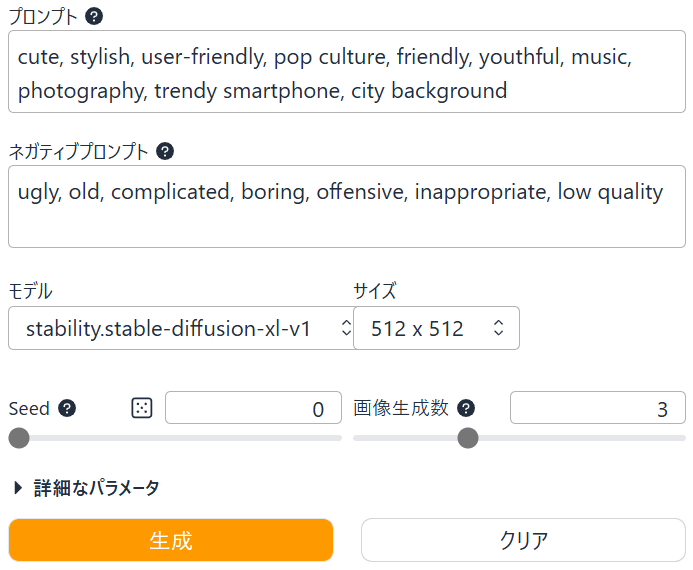Click the help icon next to プロンプト
This screenshot has height=570, width=693.
[93, 17]
